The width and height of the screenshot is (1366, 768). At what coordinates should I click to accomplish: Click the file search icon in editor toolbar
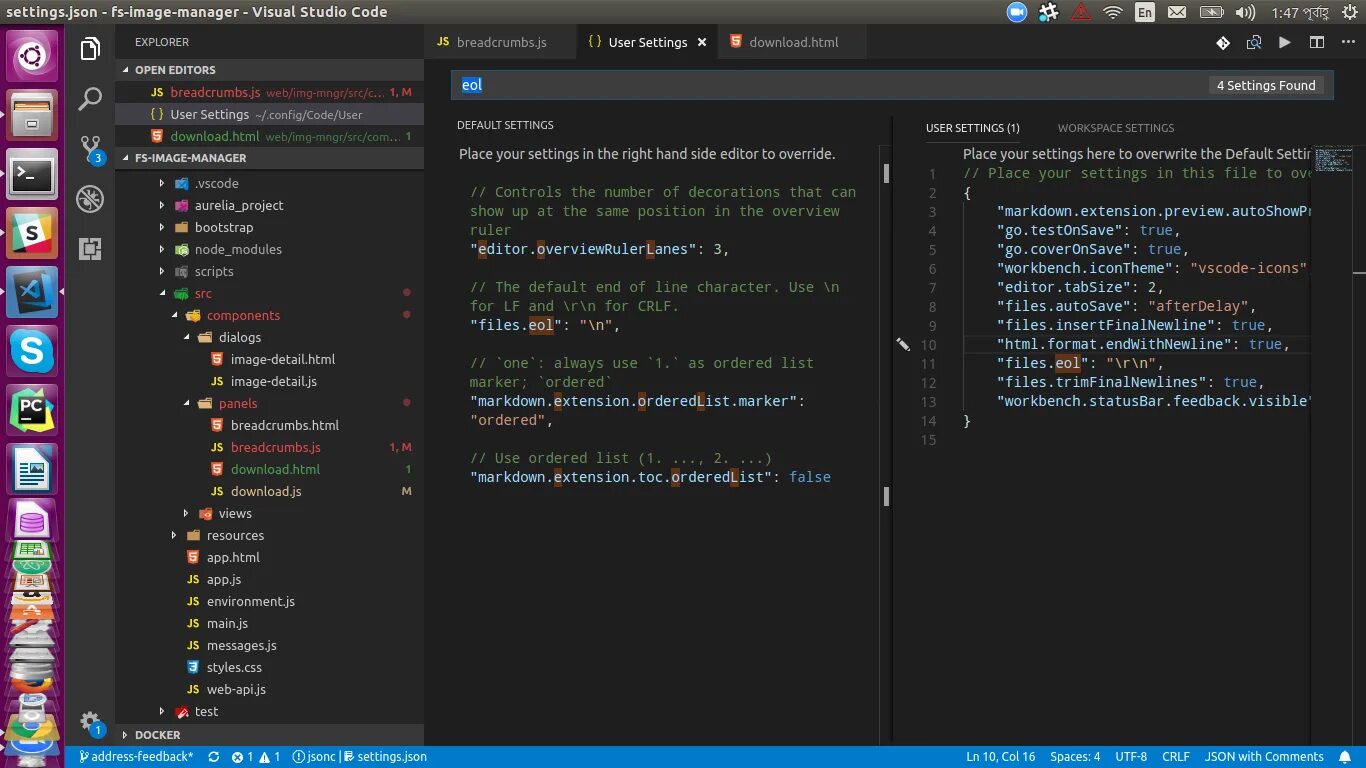tap(1254, 42)
